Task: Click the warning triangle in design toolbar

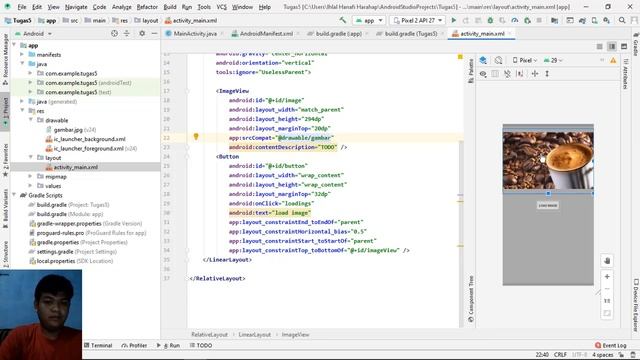Action: (613, 60)
